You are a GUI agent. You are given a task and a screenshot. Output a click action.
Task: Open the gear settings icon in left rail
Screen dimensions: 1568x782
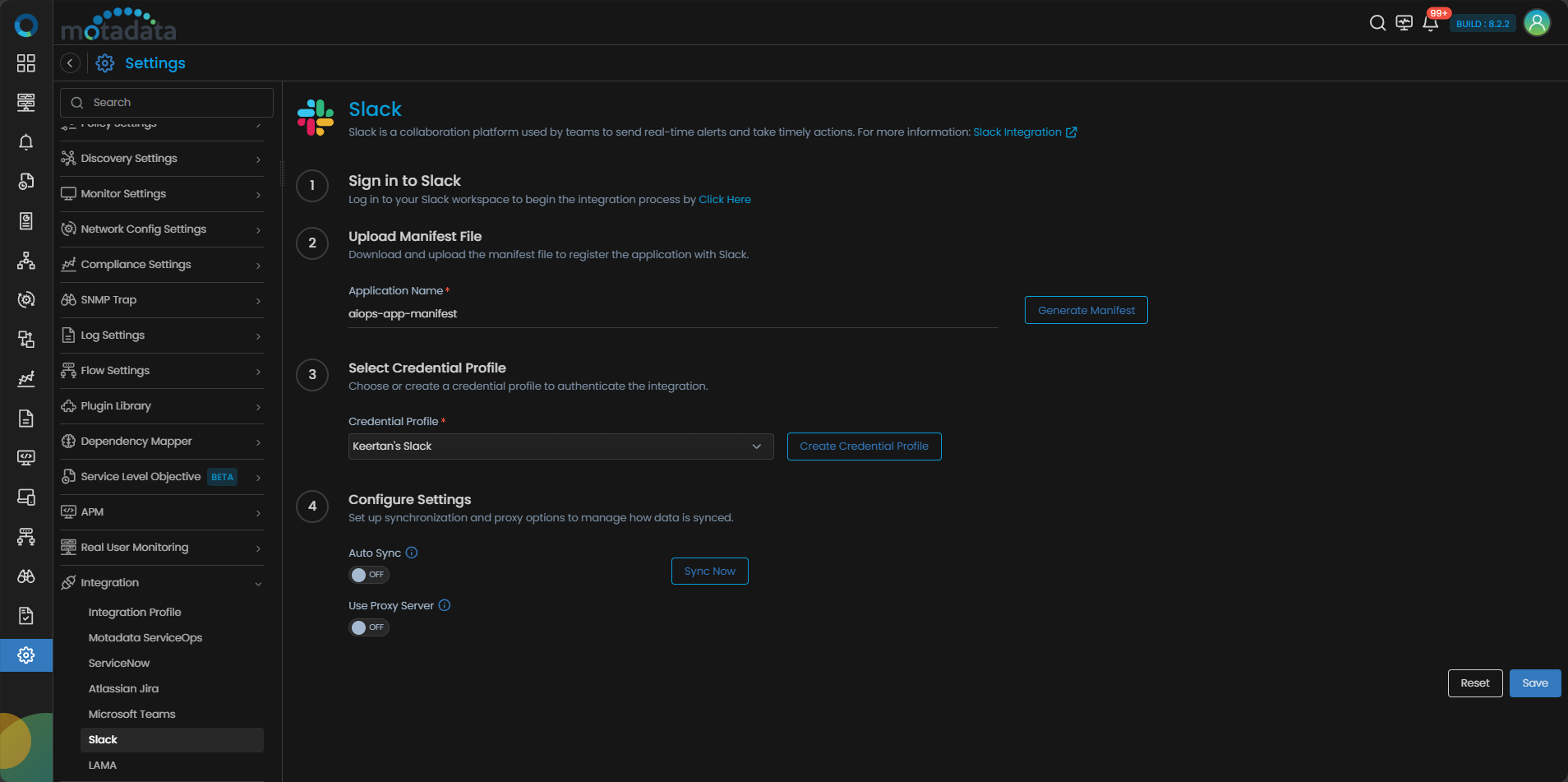(x=26, y=655)
